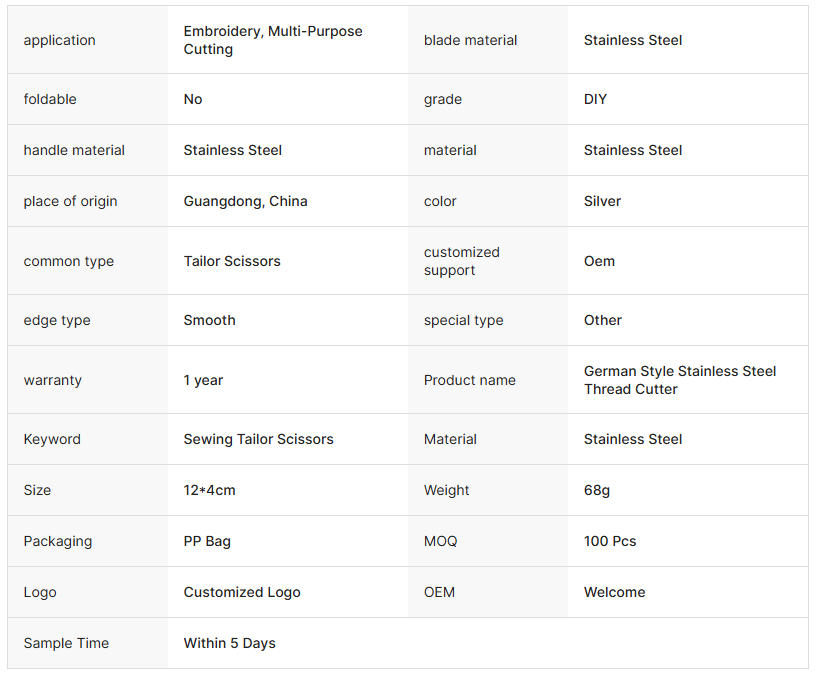
Task: Click 'Guangdong, China' origin value
Action: (x=245, y=202)
